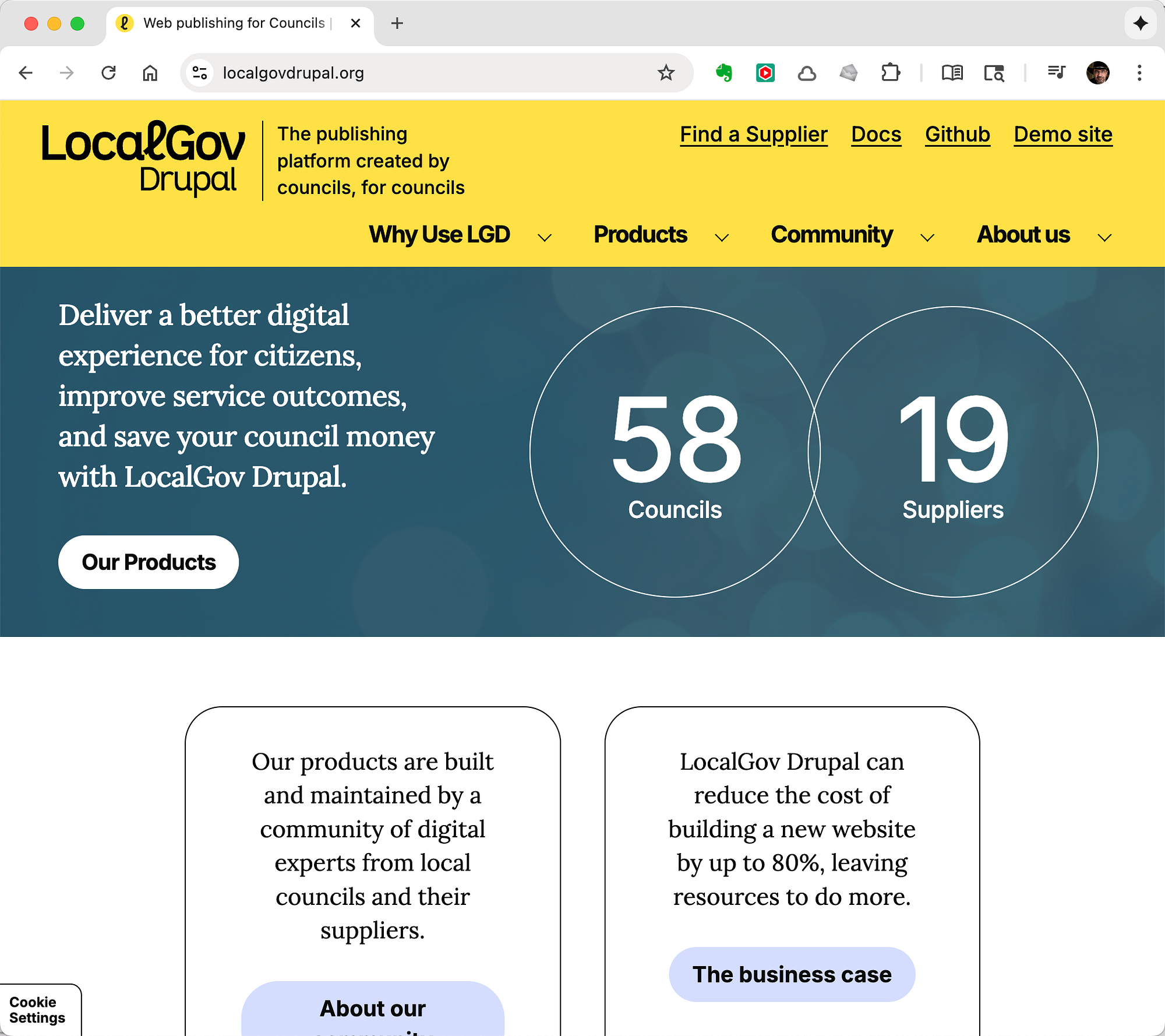Open the Extensions puzzle-piece menu

coord(891,73)
